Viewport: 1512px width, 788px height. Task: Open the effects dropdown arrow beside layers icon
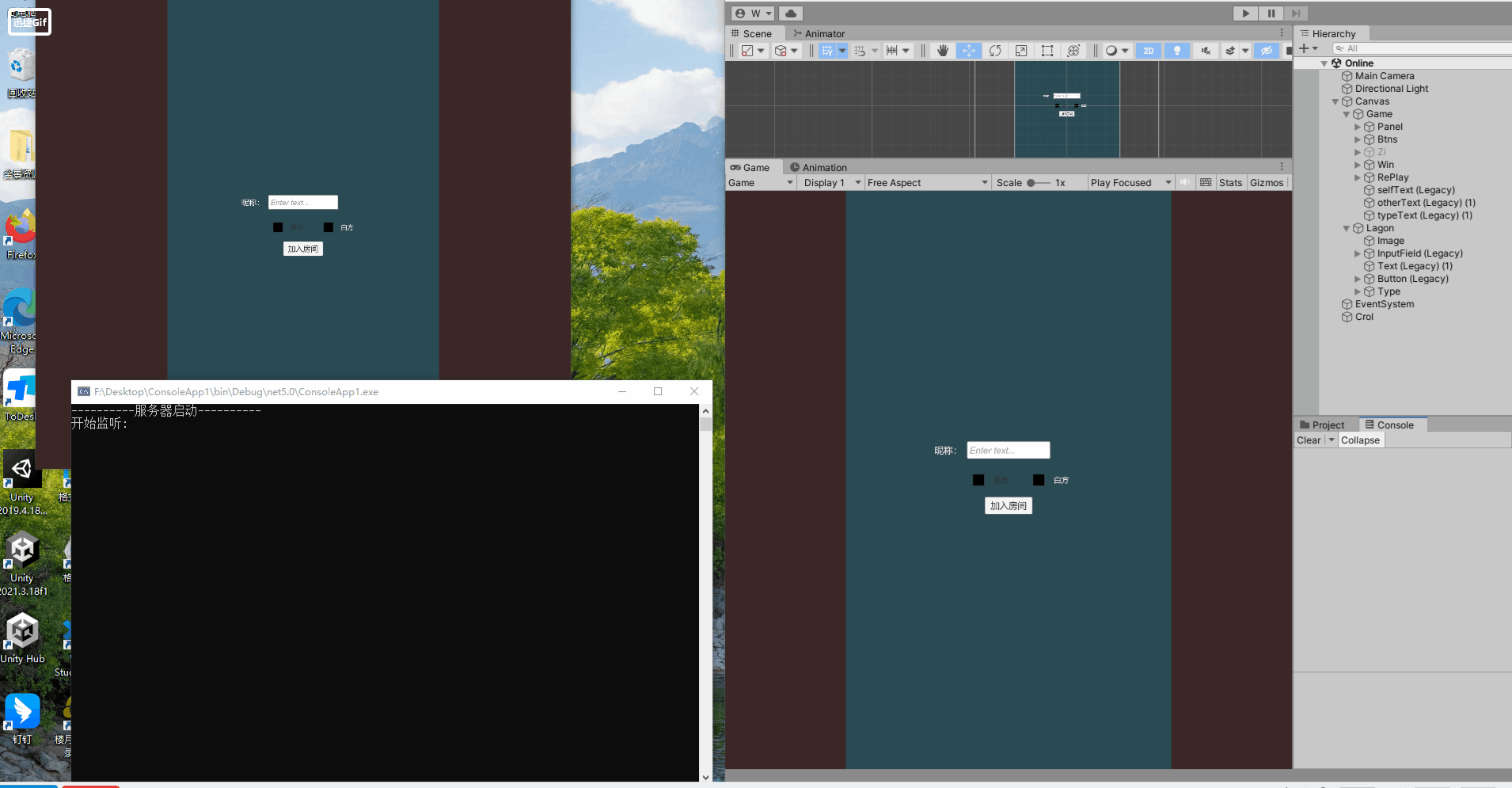[x=1245, y=51]
